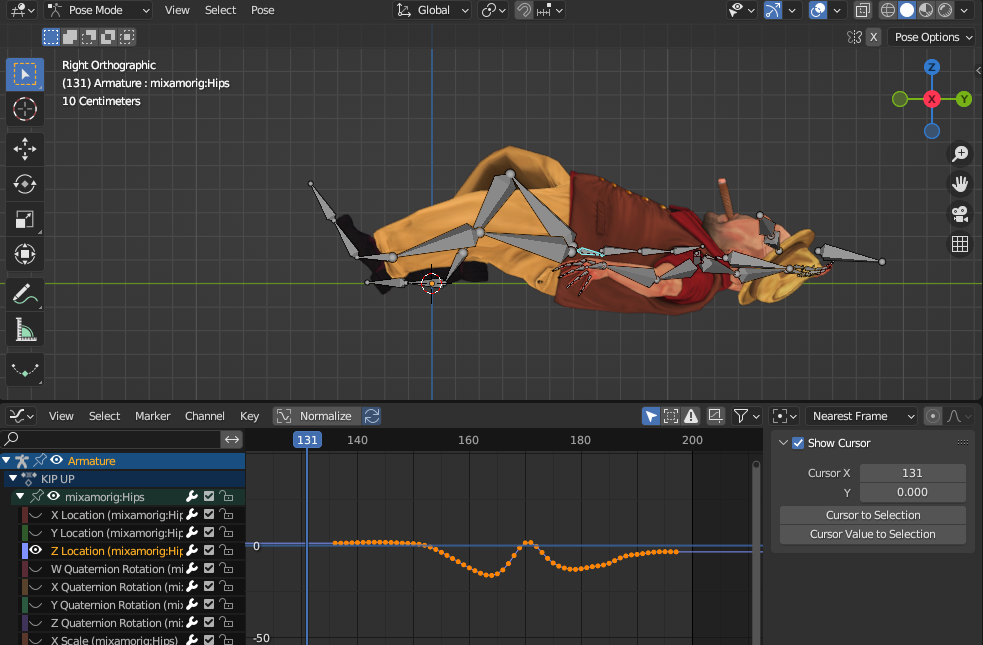Uncheck the Show Cursor checkbox
Screen dimensions: 983x645
click(x=797, y=443)
